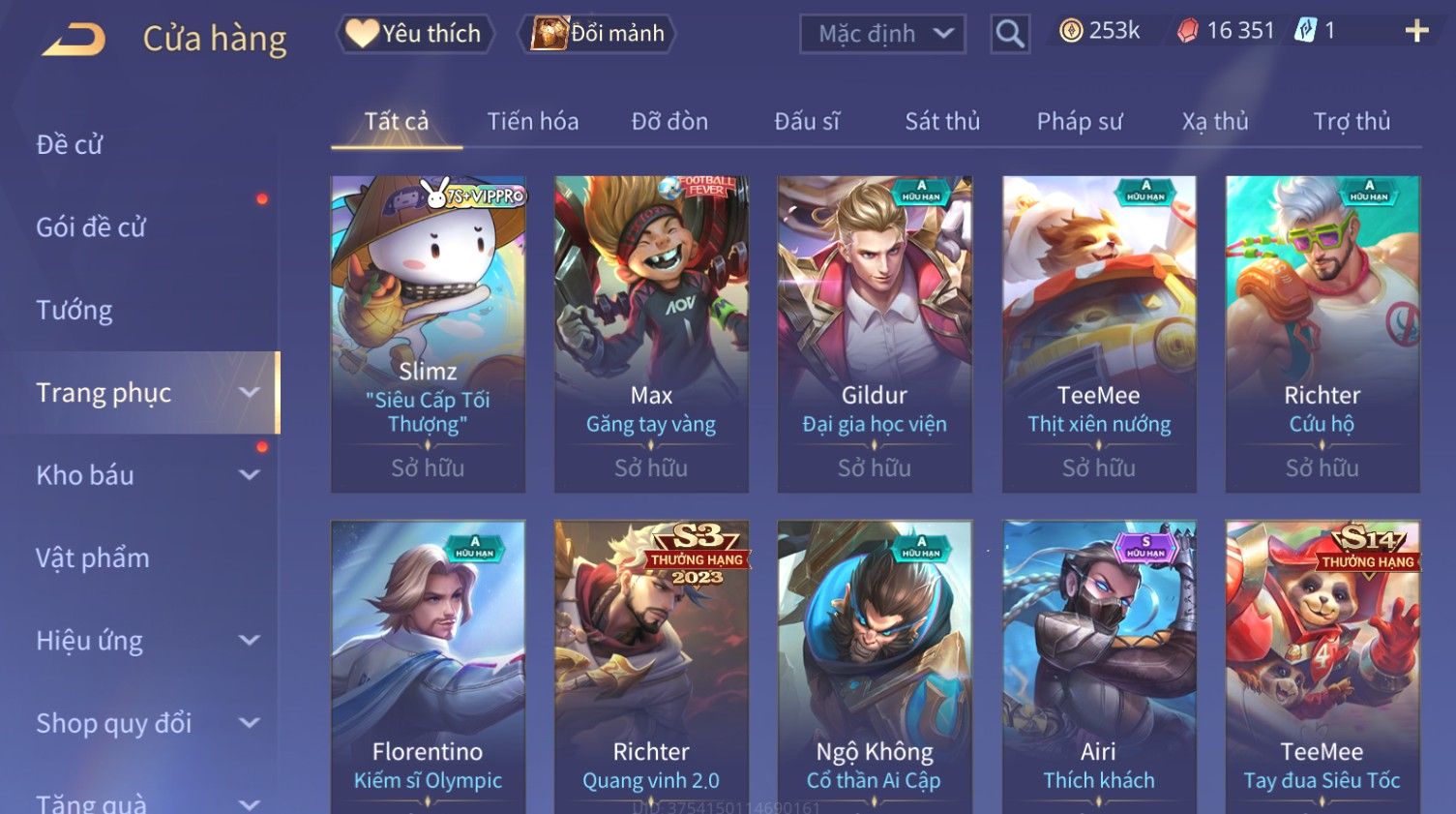
Task: Open Đổi mảnh fragment exchange chest
Action: click(x=597, y=34)
